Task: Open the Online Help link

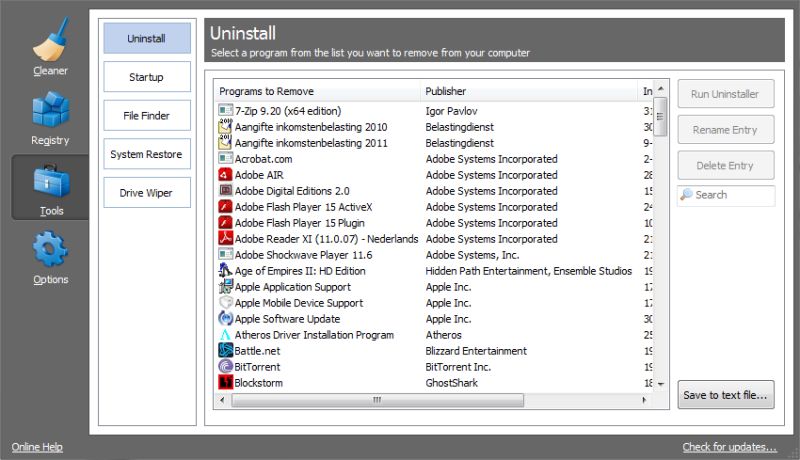Action: 37,447
